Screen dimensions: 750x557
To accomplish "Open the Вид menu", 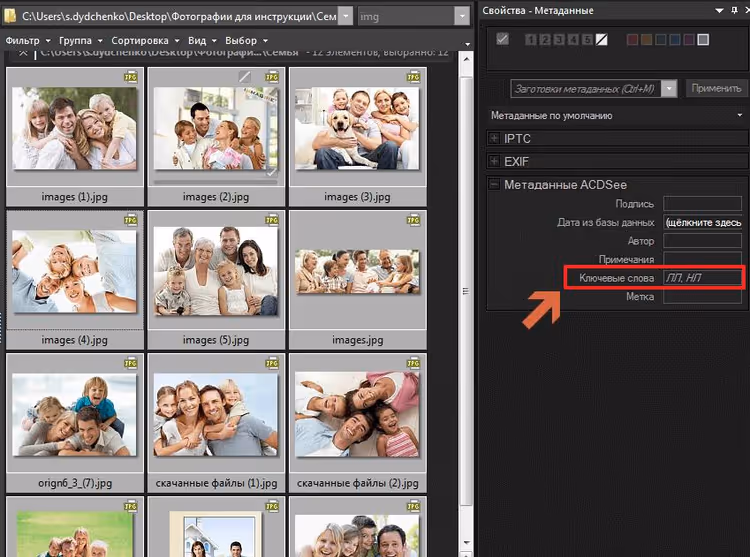I will pyautogui.click(x=202, y=41).
